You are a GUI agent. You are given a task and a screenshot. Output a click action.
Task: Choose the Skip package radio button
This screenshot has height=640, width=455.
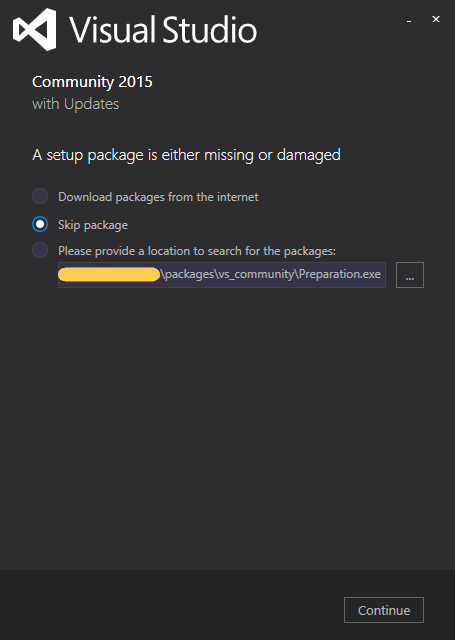tap(40, 224)
